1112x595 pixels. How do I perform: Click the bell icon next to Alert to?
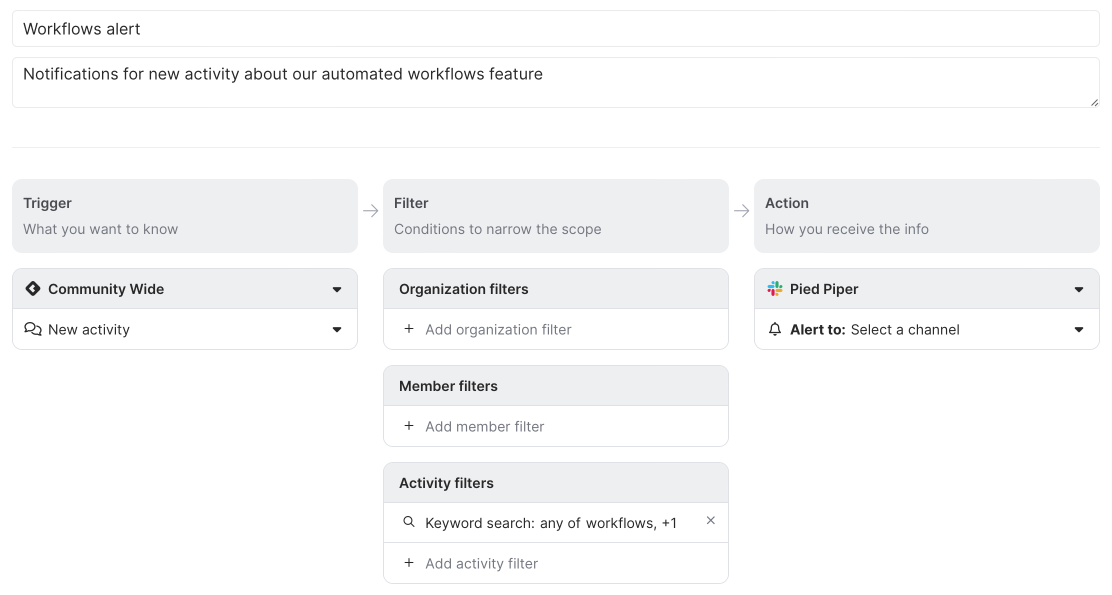tap(775, 330)
